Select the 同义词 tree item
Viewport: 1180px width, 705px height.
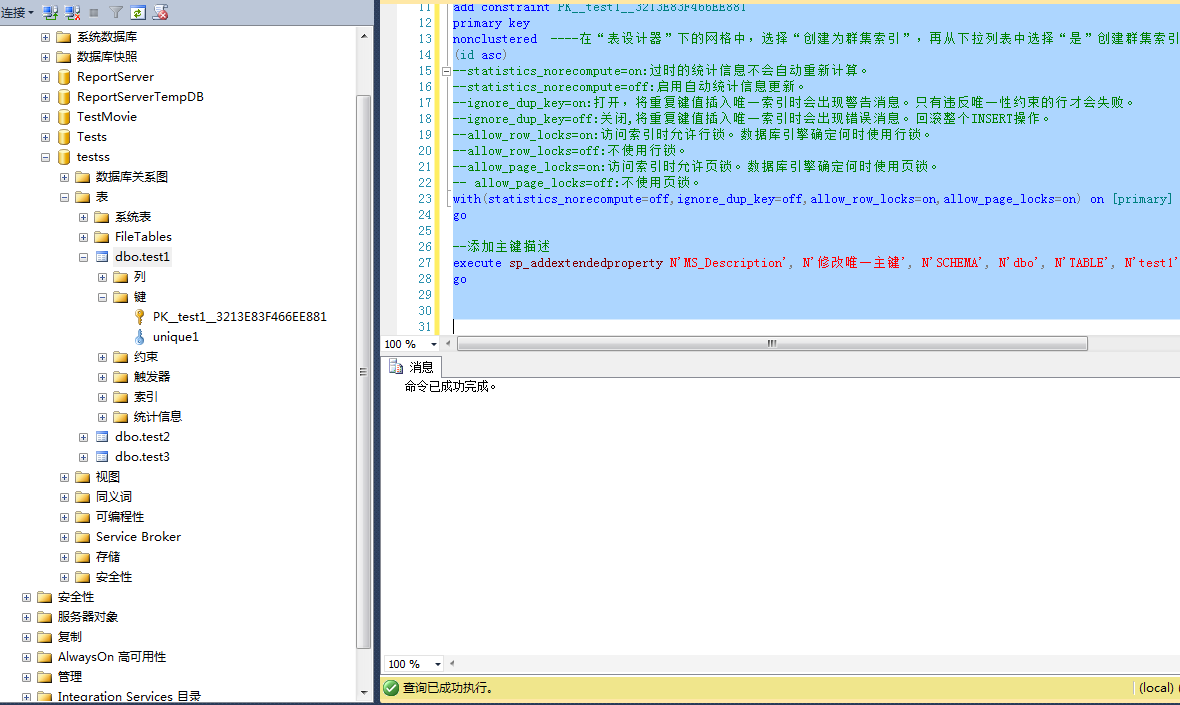tap(114, 497)
